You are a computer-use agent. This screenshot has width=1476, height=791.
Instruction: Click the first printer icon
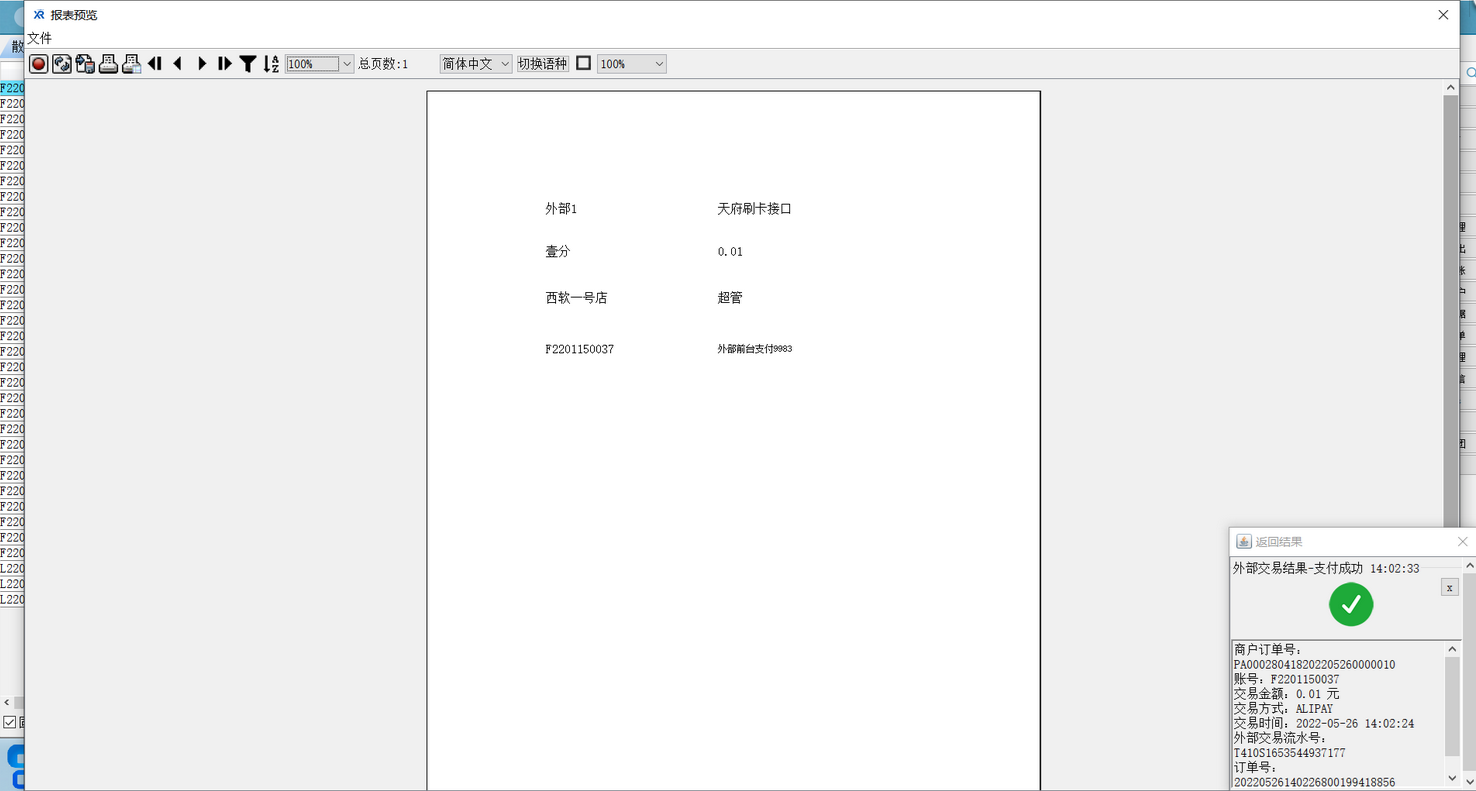click(x=108, y=64)
